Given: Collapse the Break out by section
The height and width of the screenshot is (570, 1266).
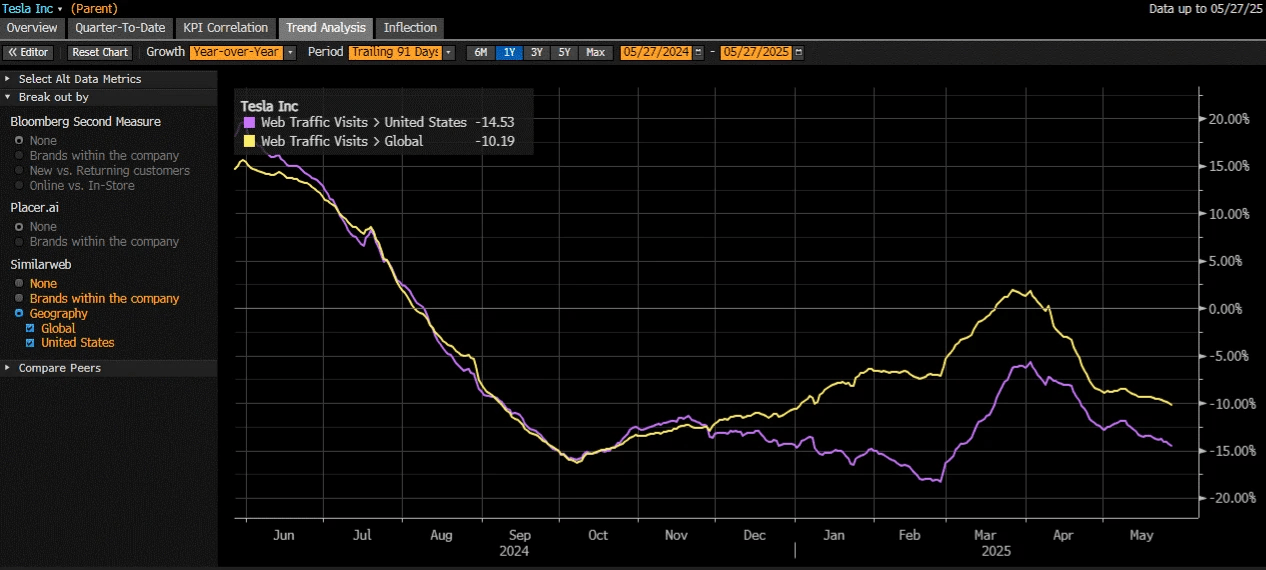Looking at the screenshot, I should [x=108, y=97].
